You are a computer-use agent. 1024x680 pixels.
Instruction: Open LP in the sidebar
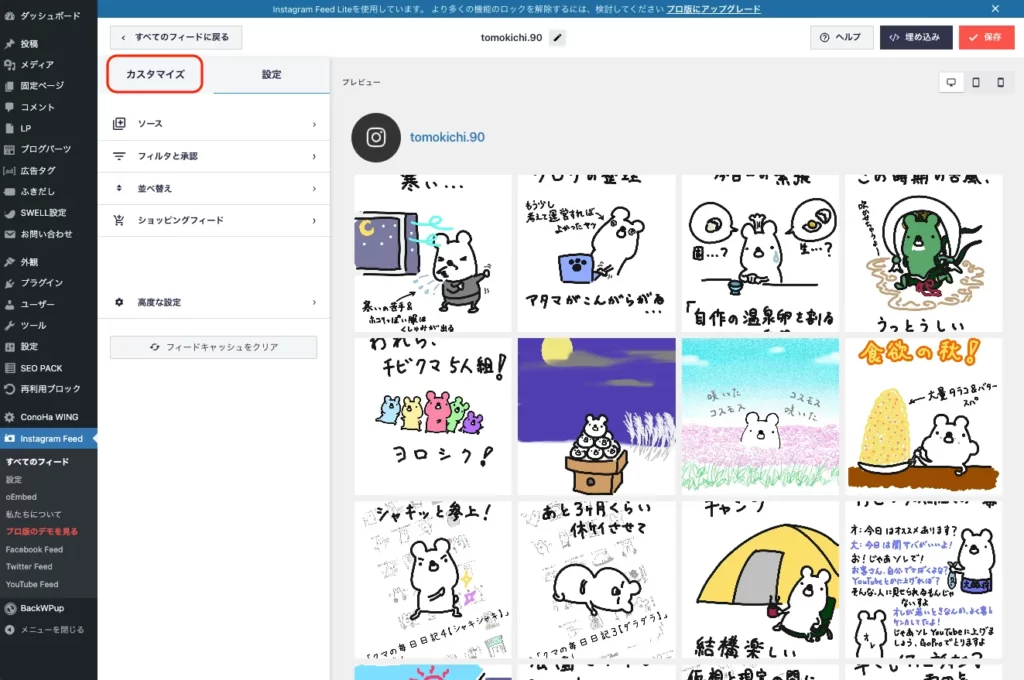[49, 128]
